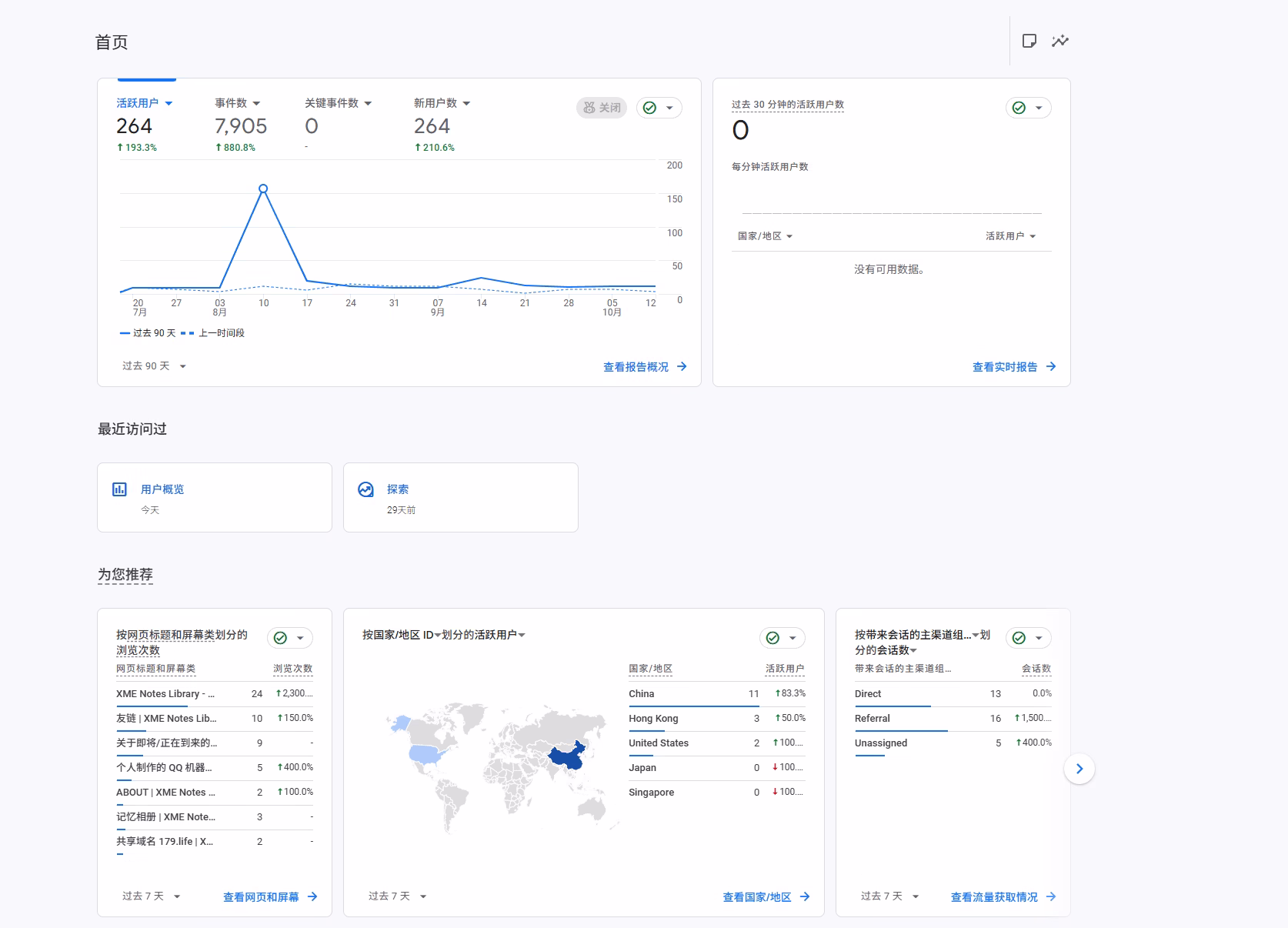Click the peak data point on line chart
Image resolution: width=1288 pixels, height=928 pixels.
click(x=263, y=189)
